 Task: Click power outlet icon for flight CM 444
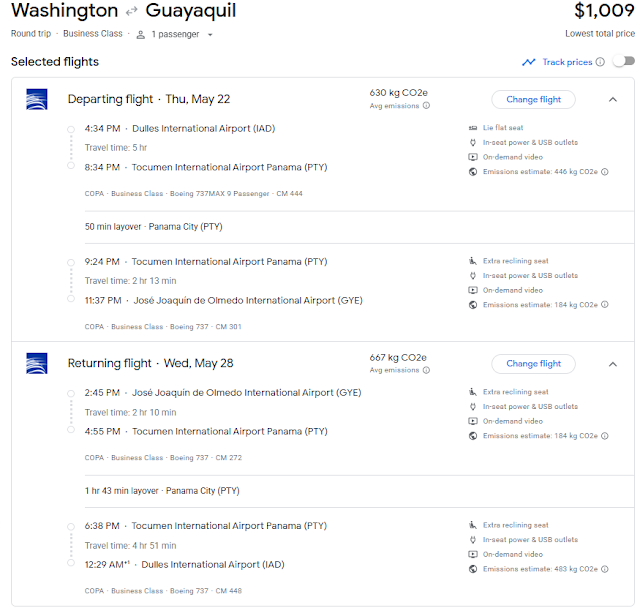(473, 142)
